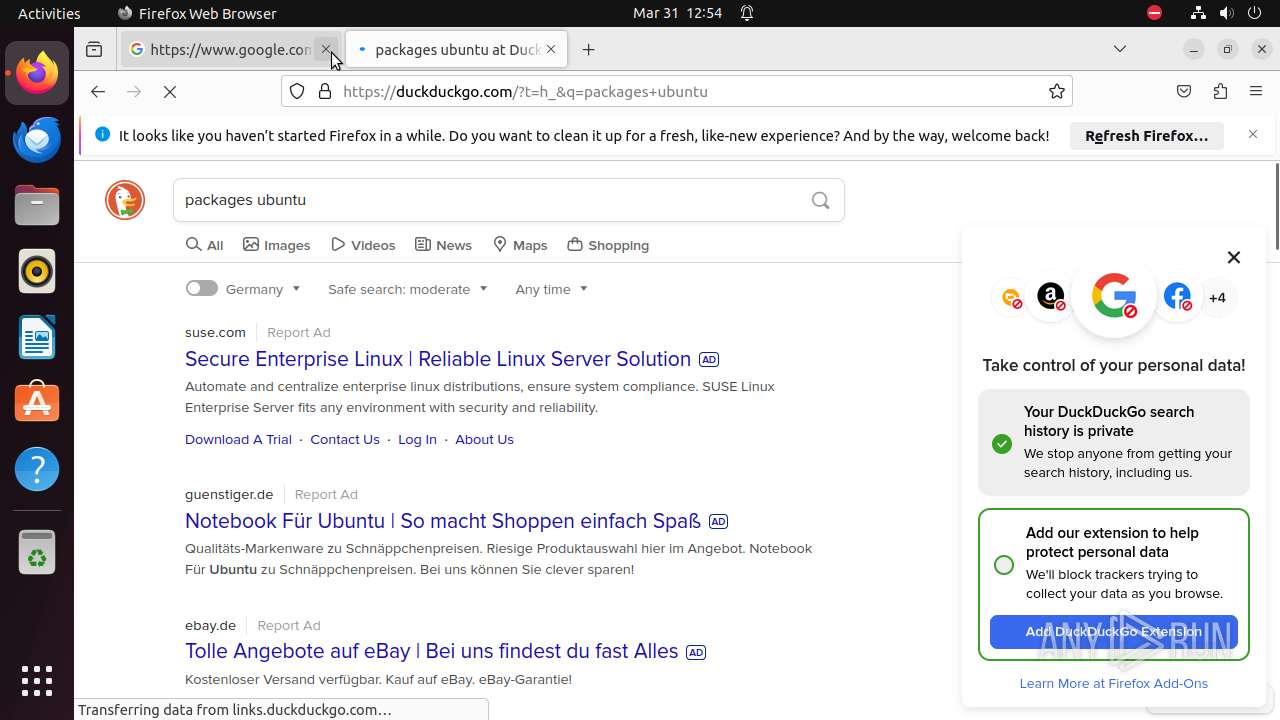Image resolution: width=1280 pixels, height=720 pixels.
Task: Save page to Pocket
Action: point(1184,91)
